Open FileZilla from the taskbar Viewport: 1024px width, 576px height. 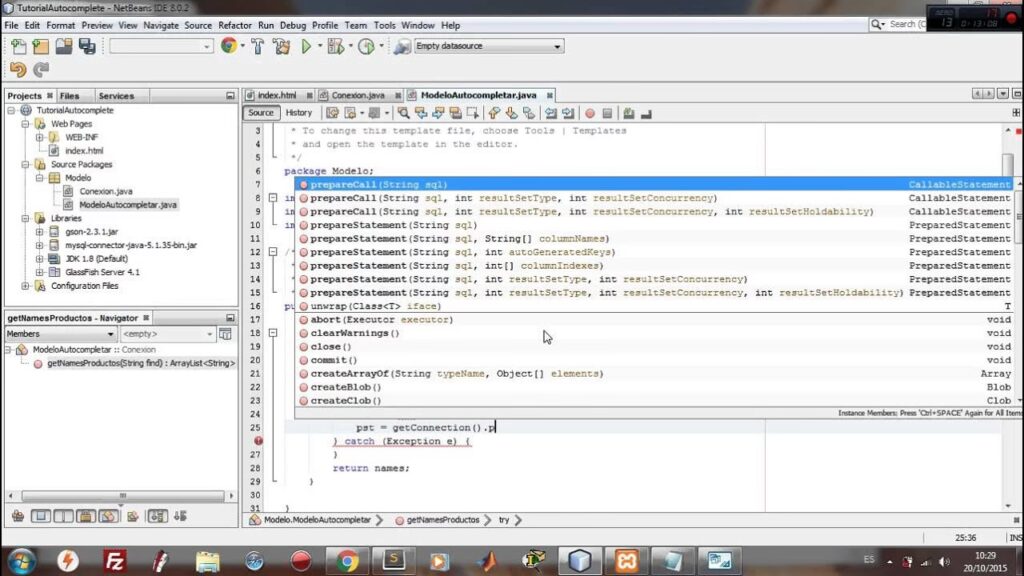[x=115, y=560]
